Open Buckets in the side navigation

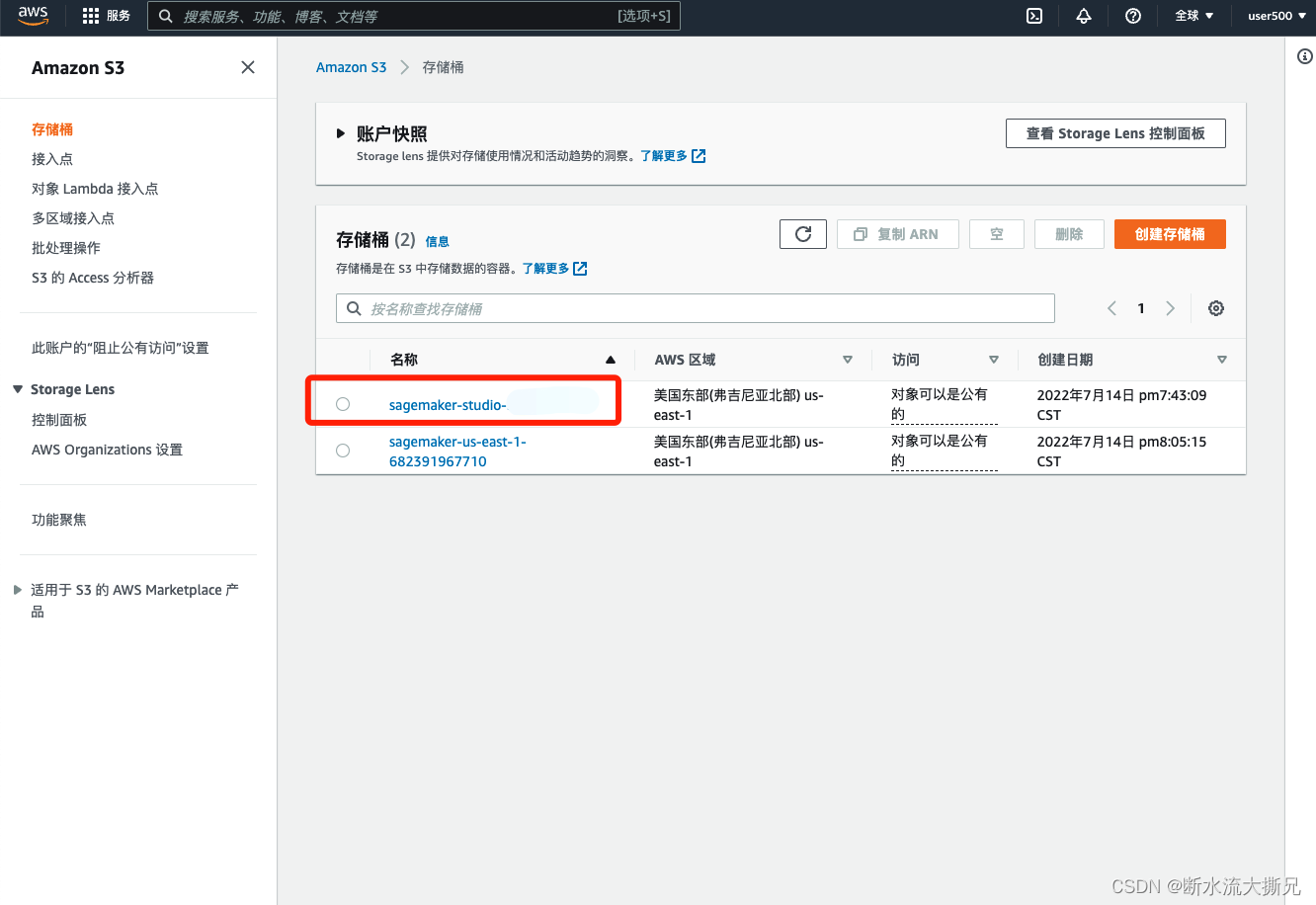coord(52,129)
